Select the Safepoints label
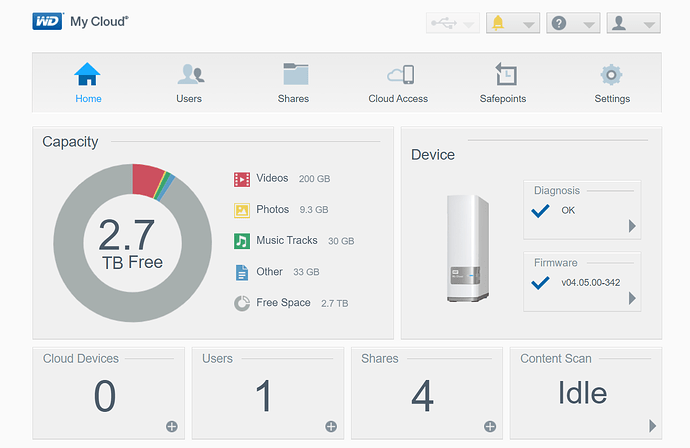This screenshot has width=690, height=448. [503, 99]
